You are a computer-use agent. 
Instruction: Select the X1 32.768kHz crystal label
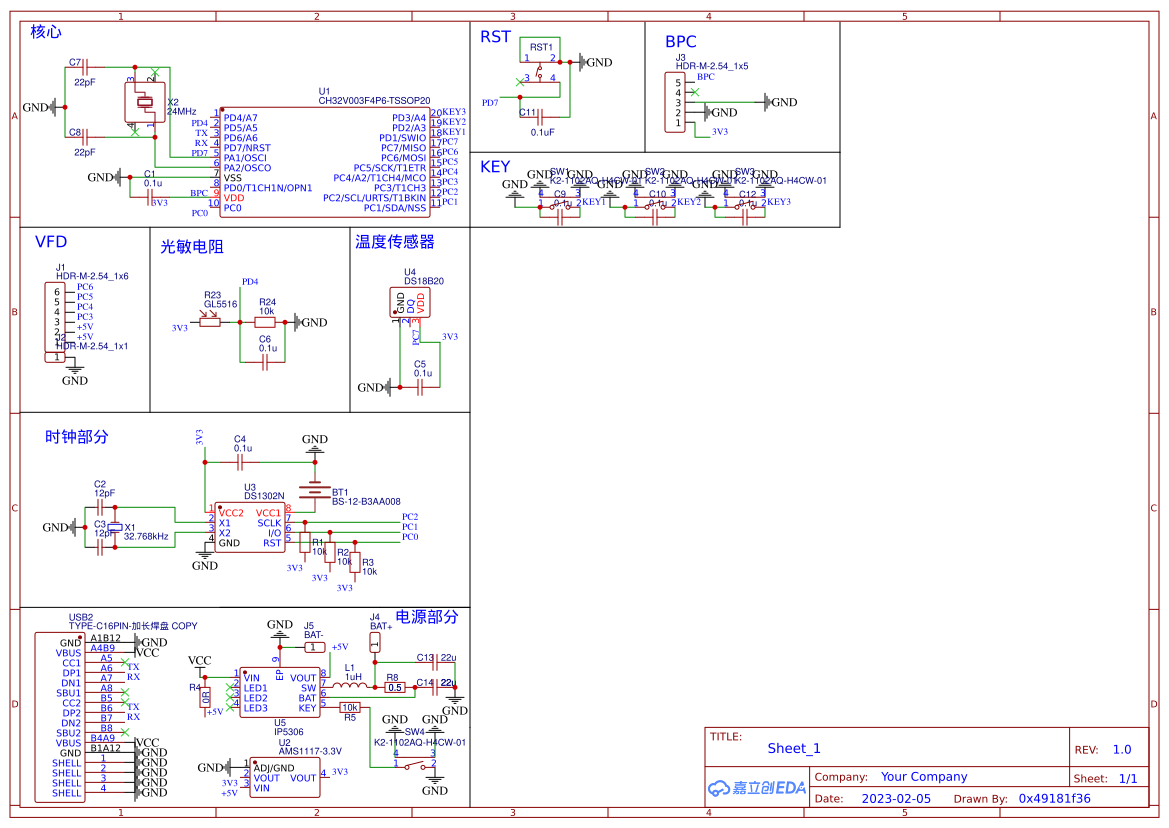(145, 531)
